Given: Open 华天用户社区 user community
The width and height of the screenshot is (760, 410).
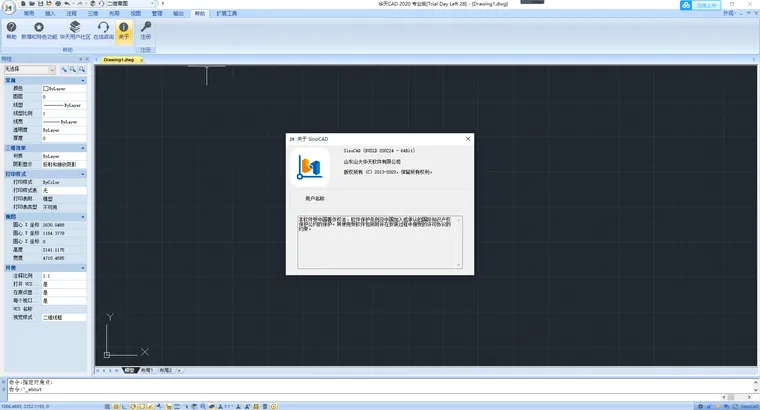Looking at the screenshot, I should coord(75,31).
